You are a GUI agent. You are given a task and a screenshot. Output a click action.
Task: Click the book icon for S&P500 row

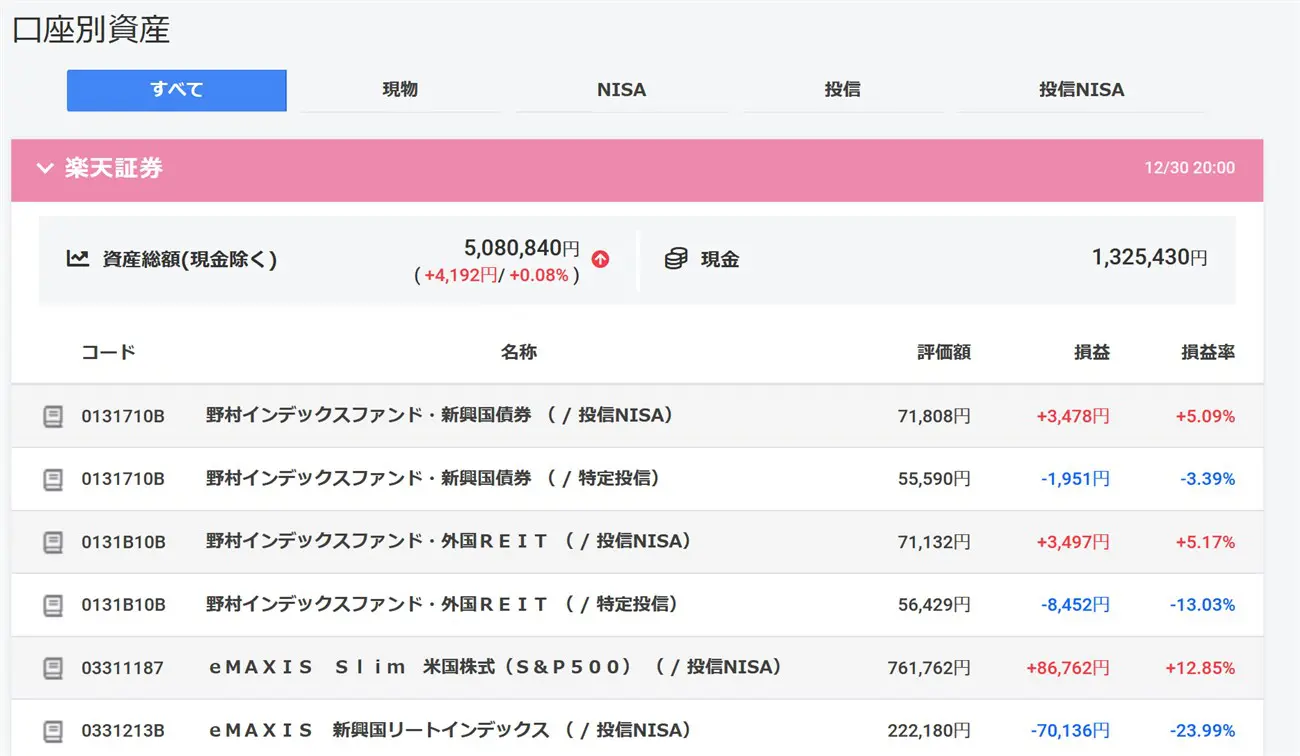tap(53, 669)
